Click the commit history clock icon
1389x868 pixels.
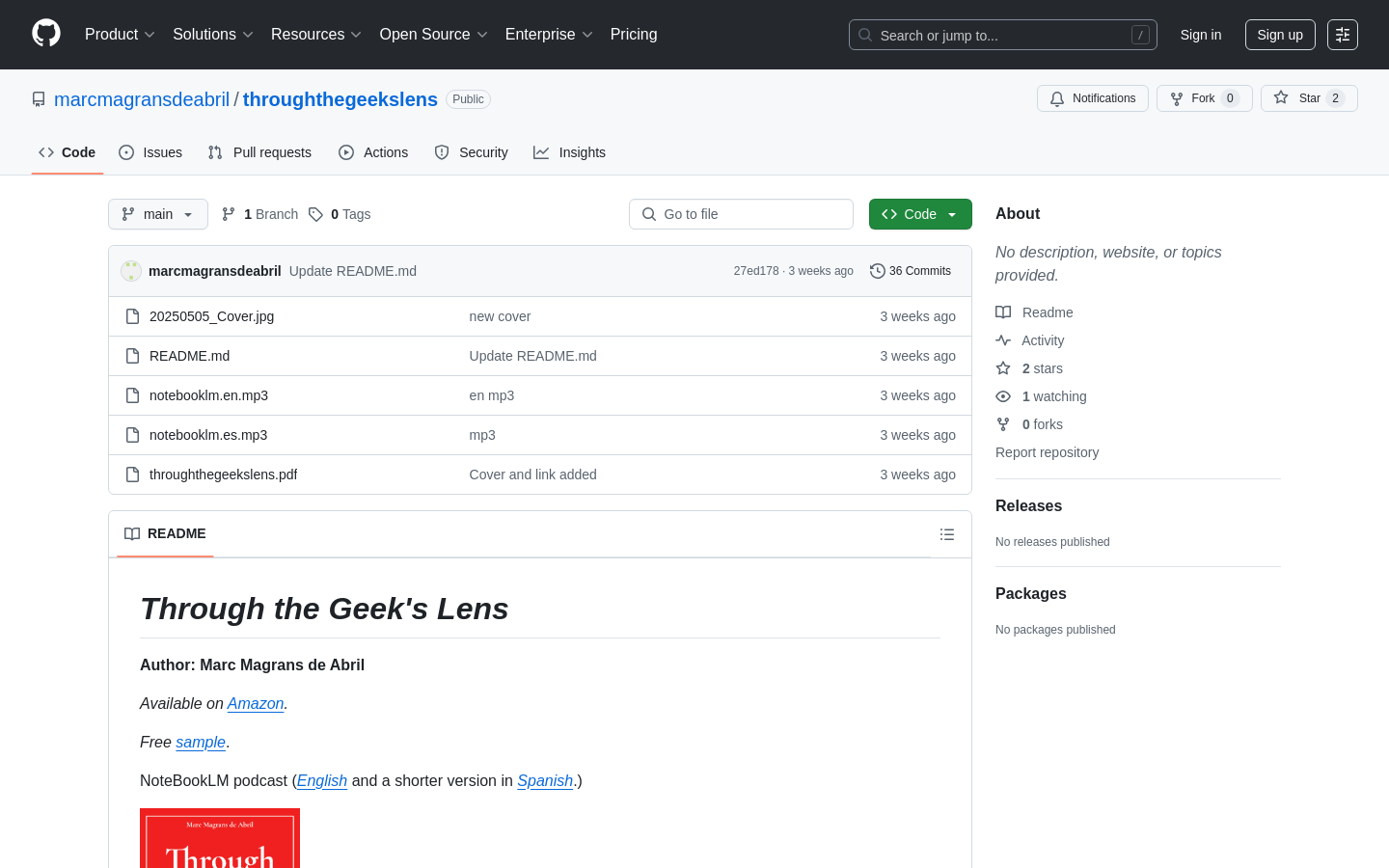[878, 271]
